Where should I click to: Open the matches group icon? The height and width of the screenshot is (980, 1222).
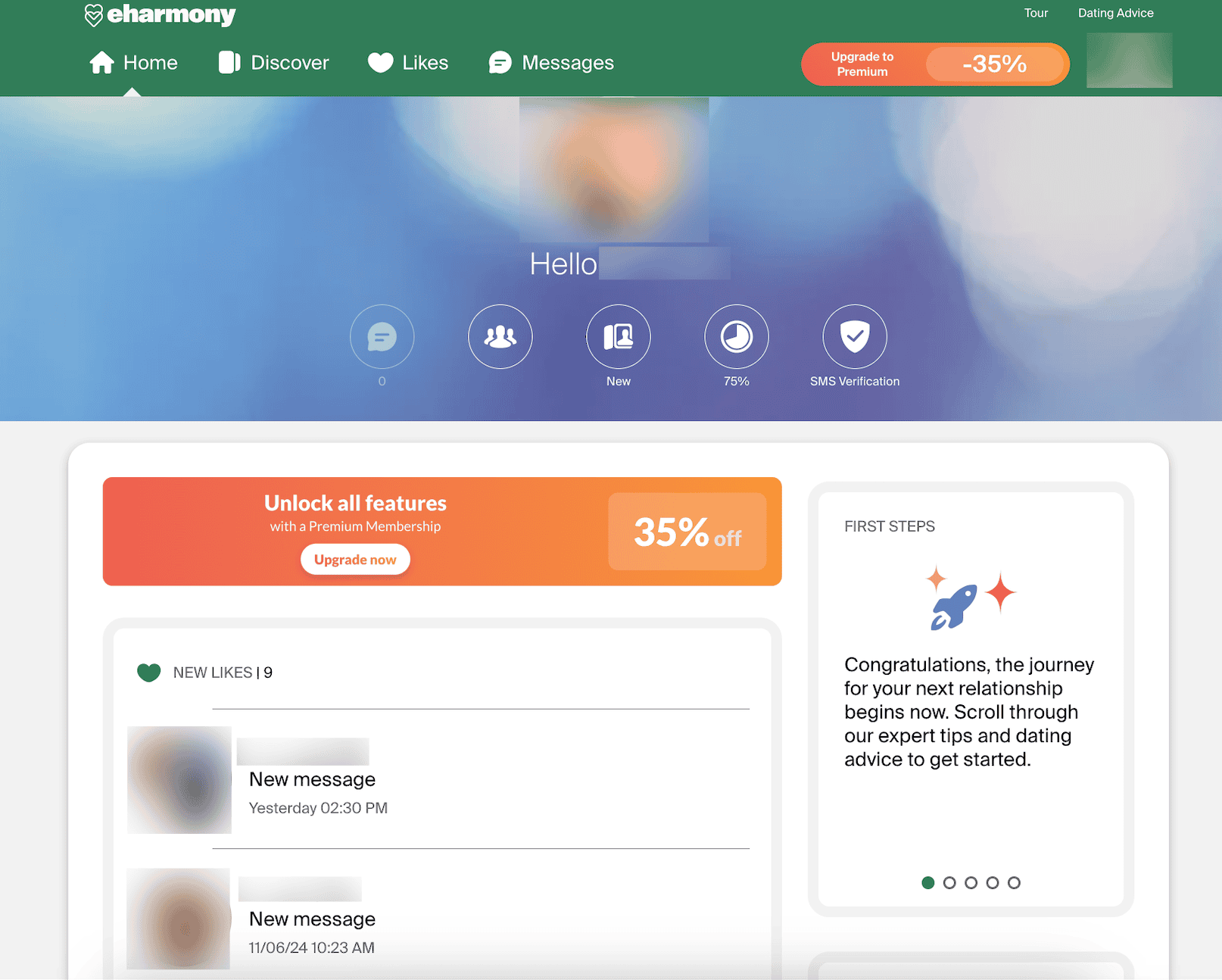(500, 337)
